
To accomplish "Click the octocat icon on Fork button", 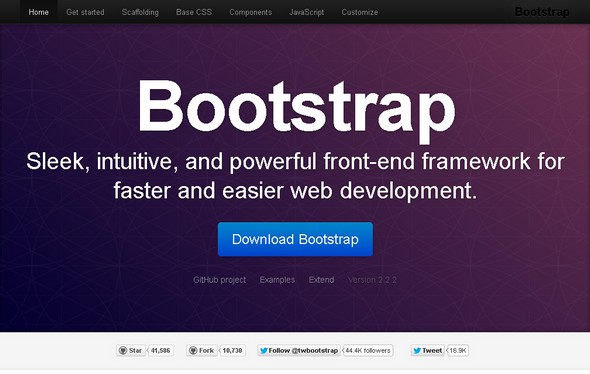I will (x=193, y=351).
